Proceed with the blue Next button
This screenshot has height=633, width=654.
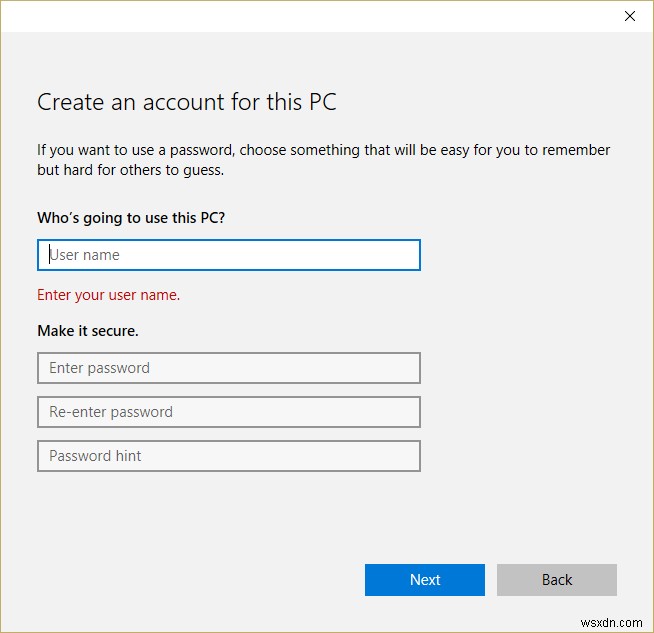pyautogui.click(x=424, y=580)
